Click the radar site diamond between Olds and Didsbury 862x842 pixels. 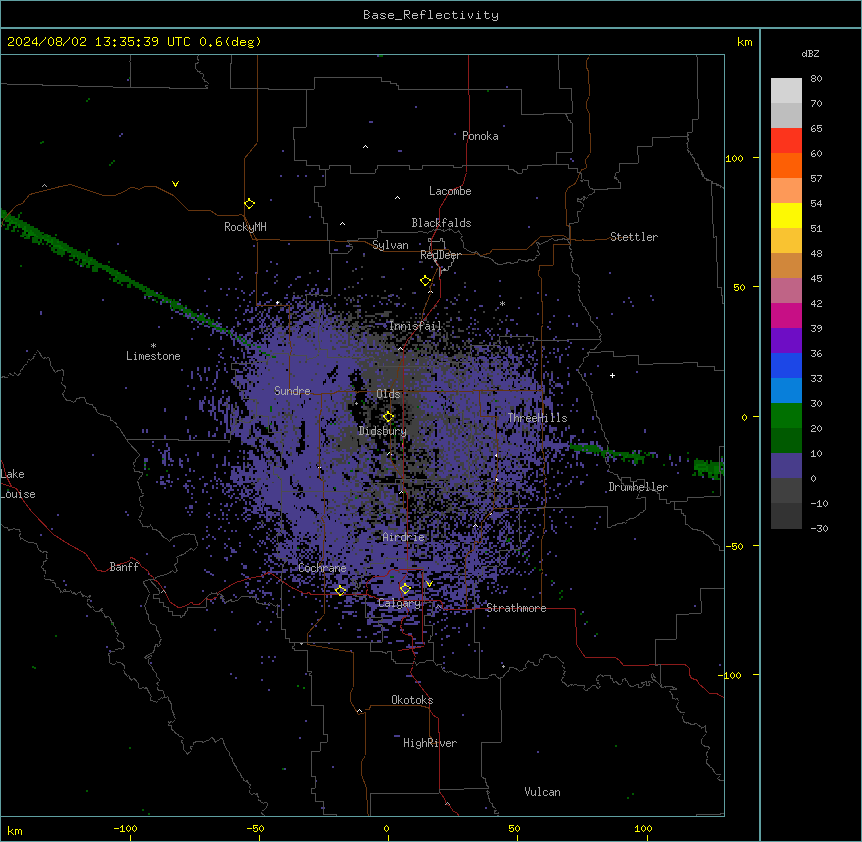pos(388,417)
